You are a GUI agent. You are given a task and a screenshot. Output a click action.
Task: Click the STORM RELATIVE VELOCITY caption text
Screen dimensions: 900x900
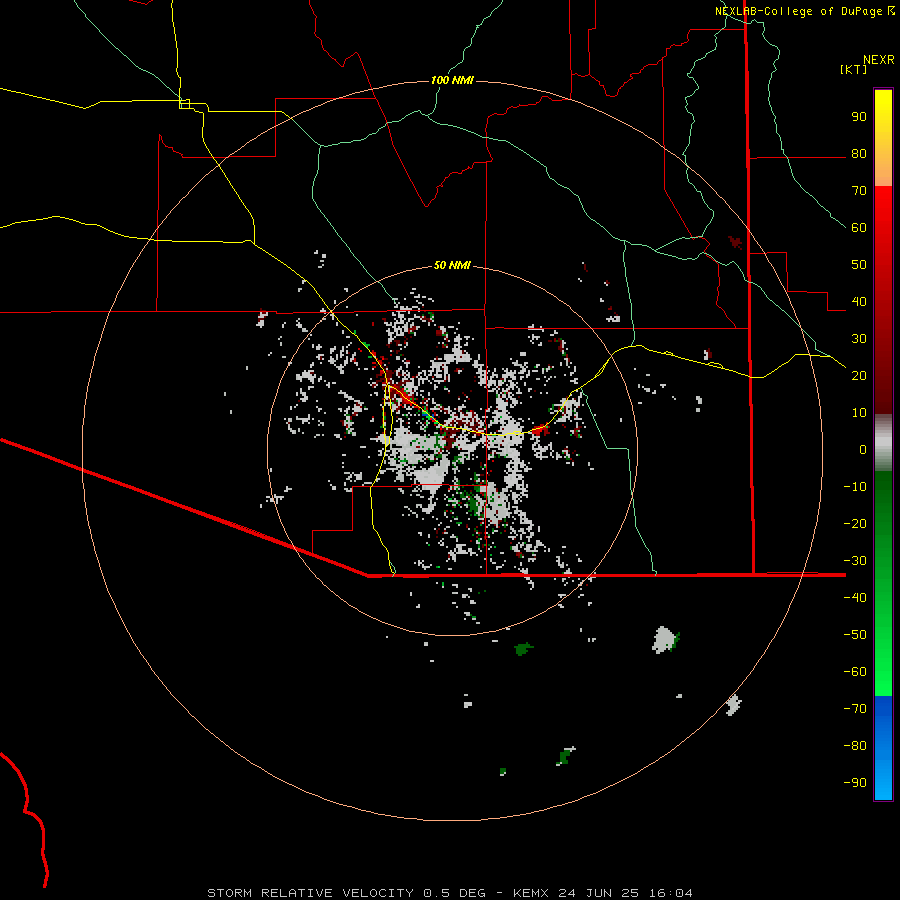click(x=311, y=893)
